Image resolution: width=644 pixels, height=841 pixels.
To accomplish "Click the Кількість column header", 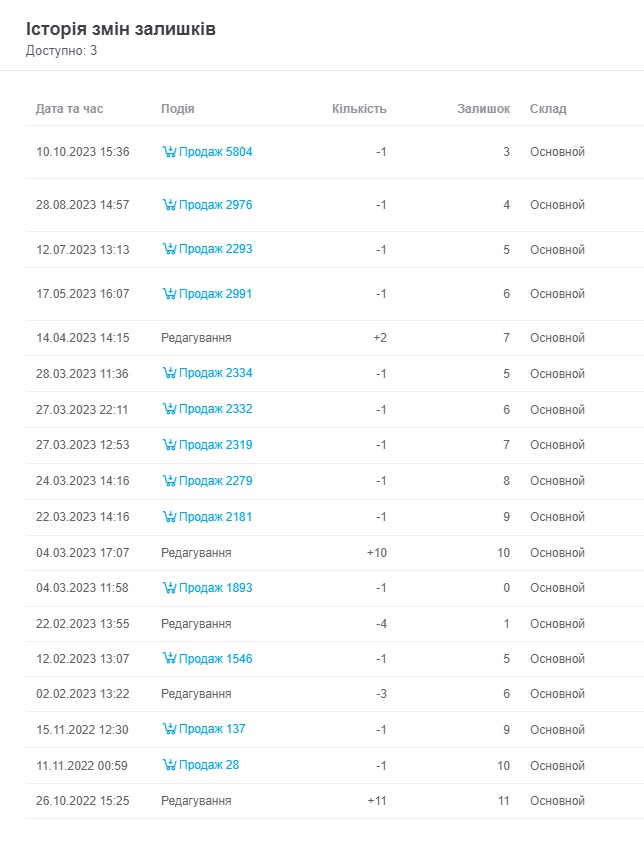I will (359, 109).
